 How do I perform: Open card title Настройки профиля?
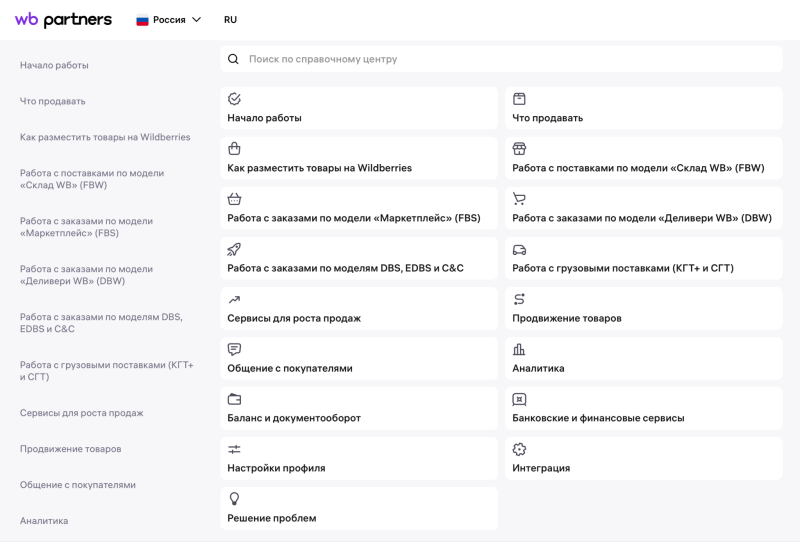point(276,468)
